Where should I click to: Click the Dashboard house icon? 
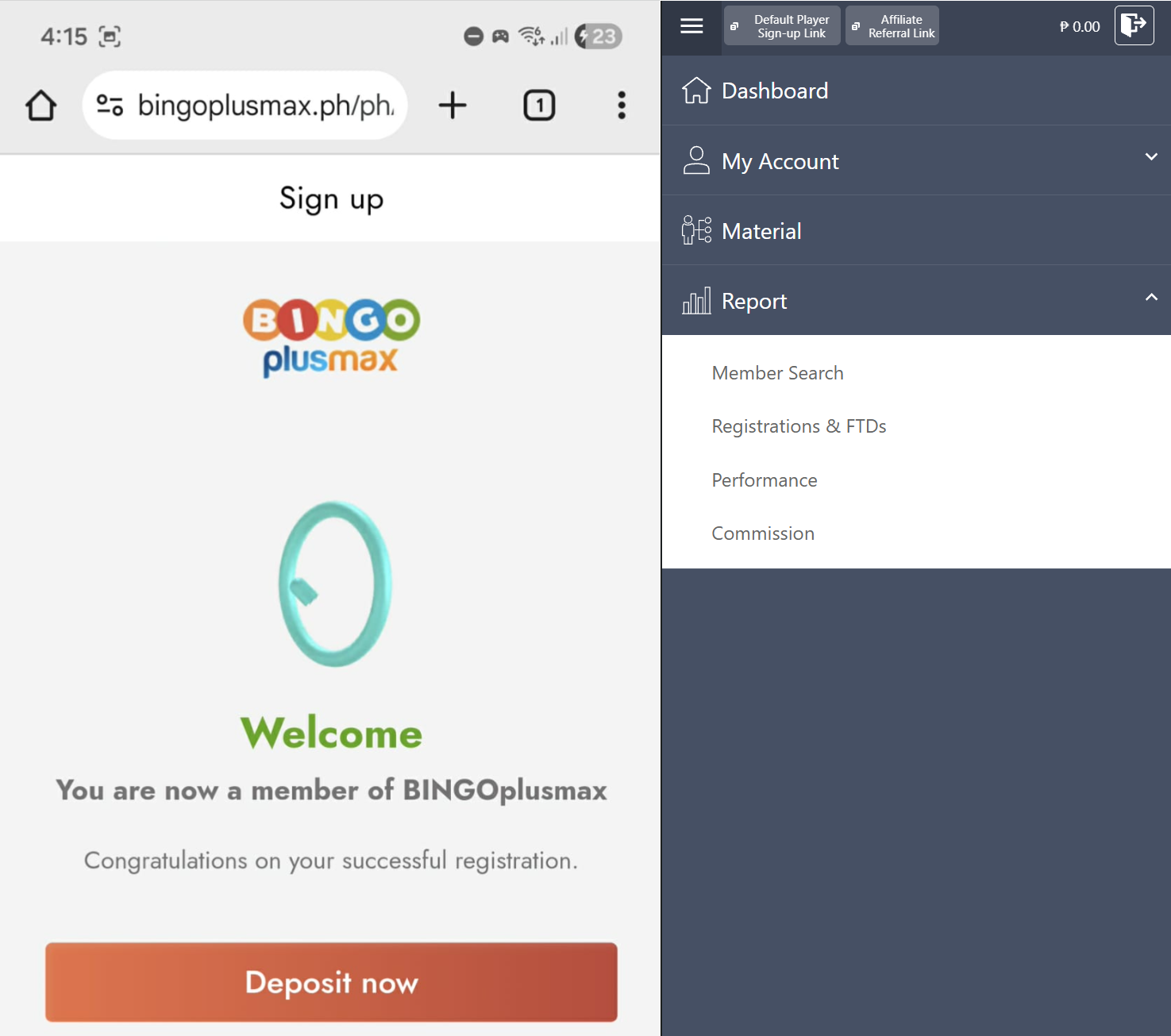click(x=696, y=91)
